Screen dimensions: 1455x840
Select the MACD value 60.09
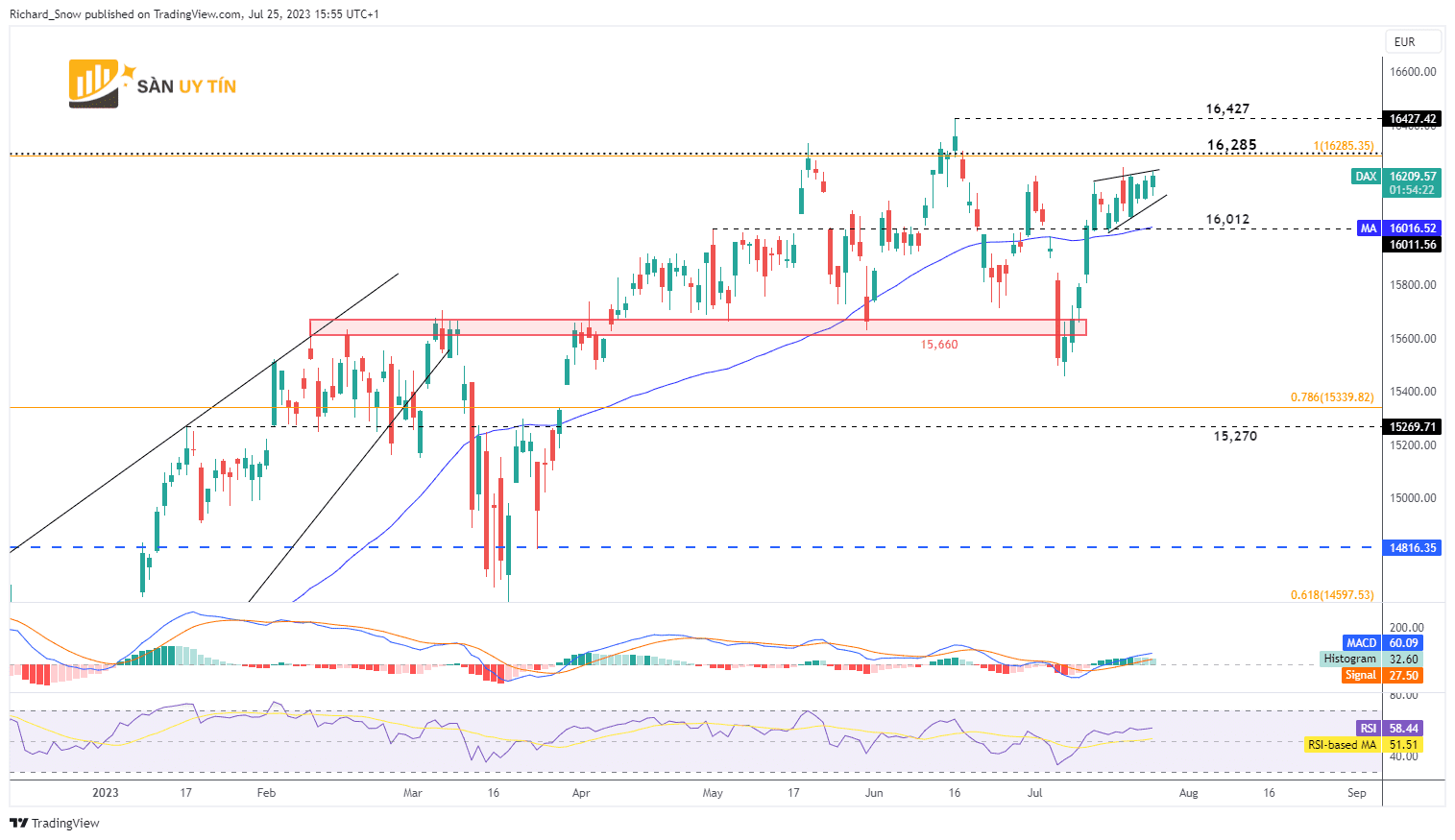(x=1403, y=643)
